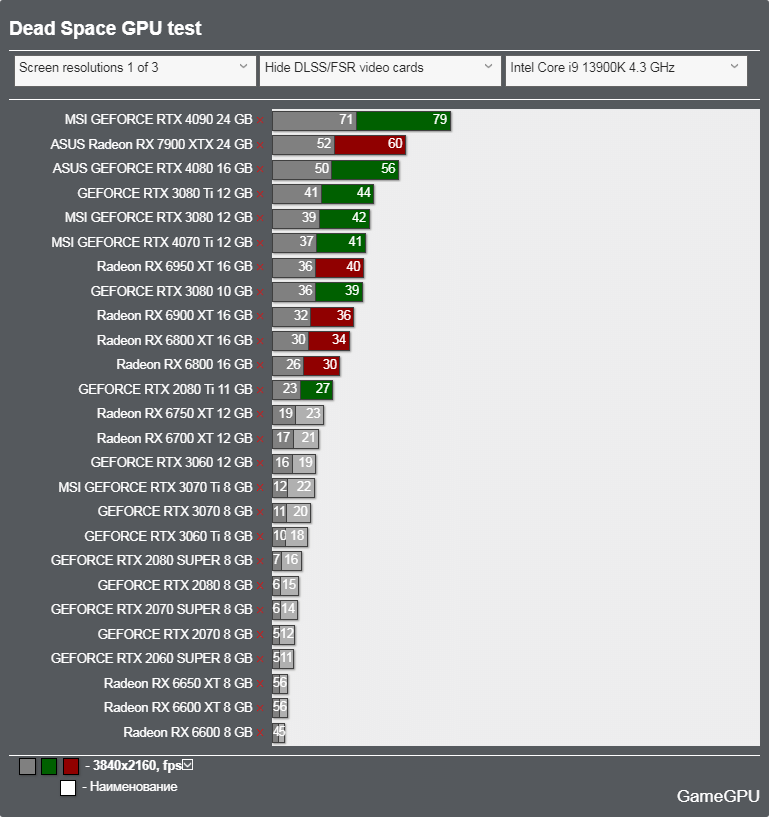Screen dimensions: 769x817
Task: Click the x beside GEFORCE RTX 3080 Ti 12 GB
Action: 260,194
